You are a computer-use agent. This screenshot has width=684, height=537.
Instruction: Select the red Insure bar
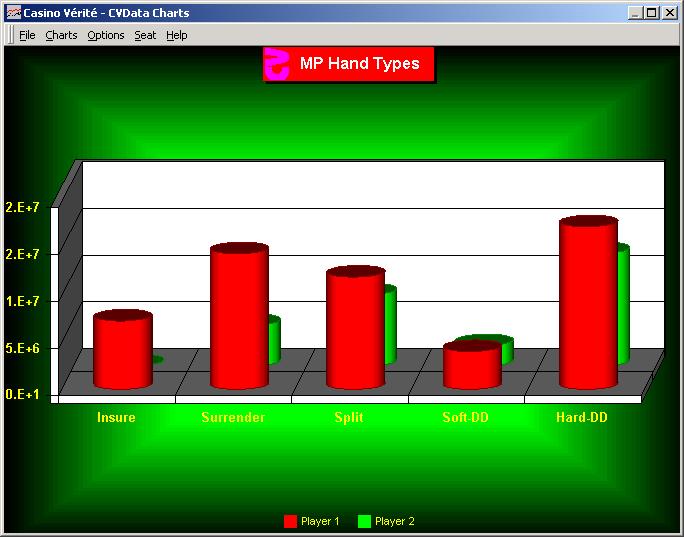pyautogui.click(x=122, y=351)
